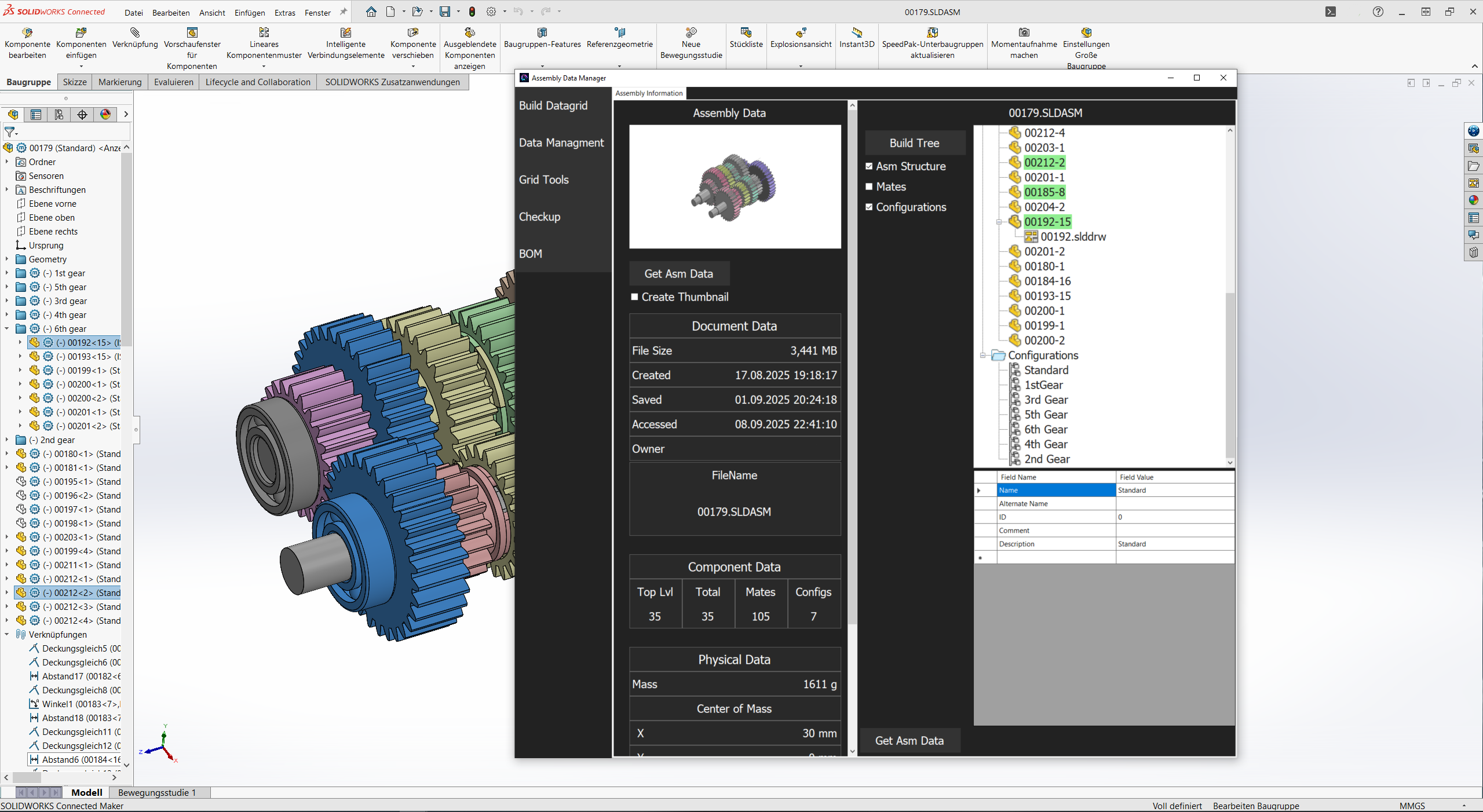1483x812 pixels.
Task: Toggle Instant3D tool
Action: coord(857,32)
